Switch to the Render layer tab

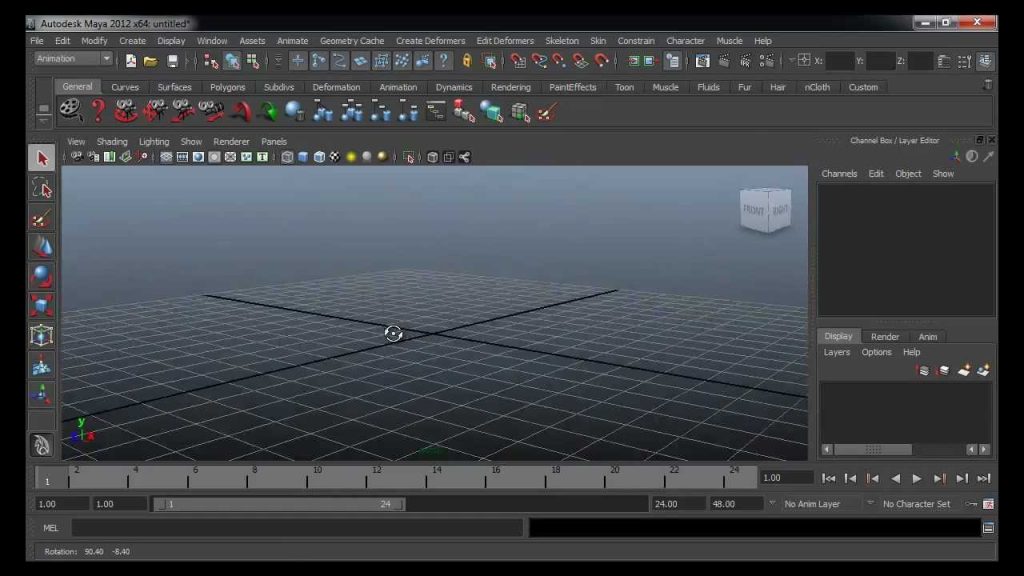tap(885, 337)
